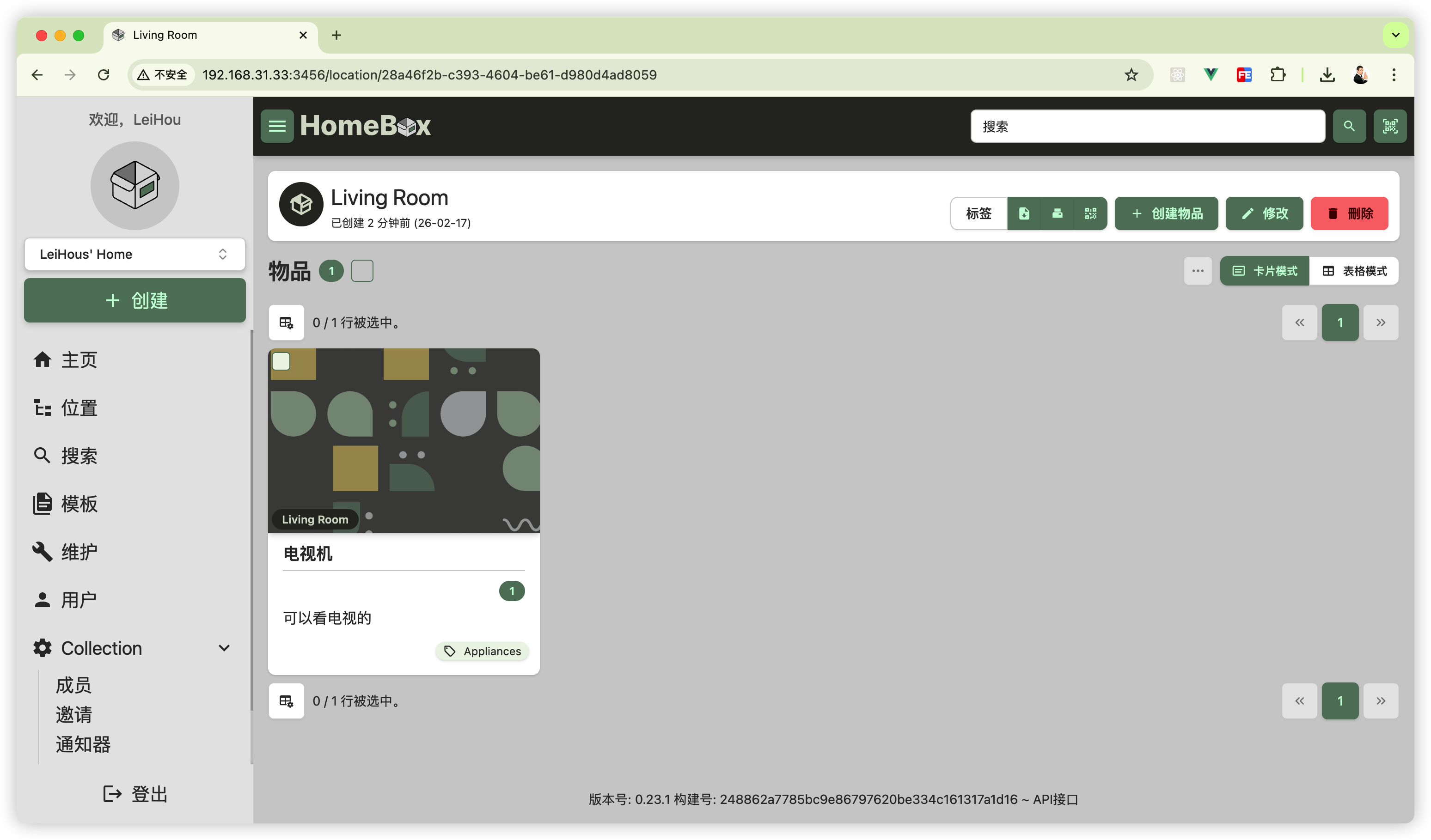The height and width of the screenshot is (840, 1431).
Task: Click the 创建物品 button
Action: tap(1166, 213)
